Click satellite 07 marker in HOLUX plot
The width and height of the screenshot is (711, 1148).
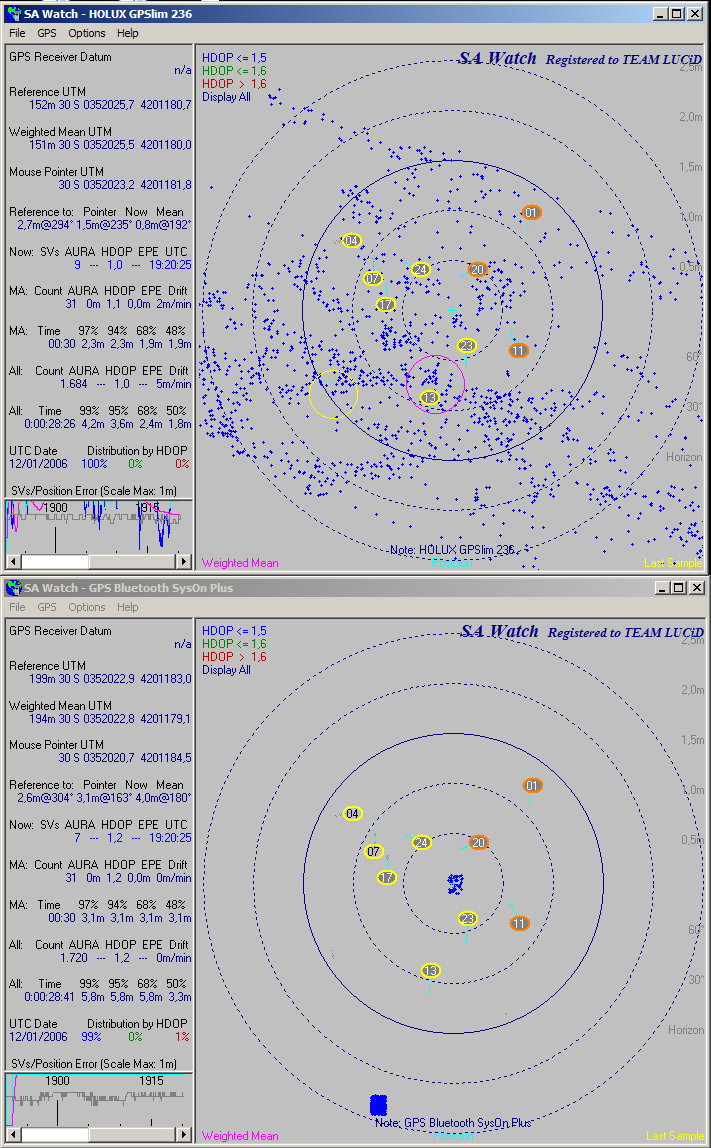(373, 278)
